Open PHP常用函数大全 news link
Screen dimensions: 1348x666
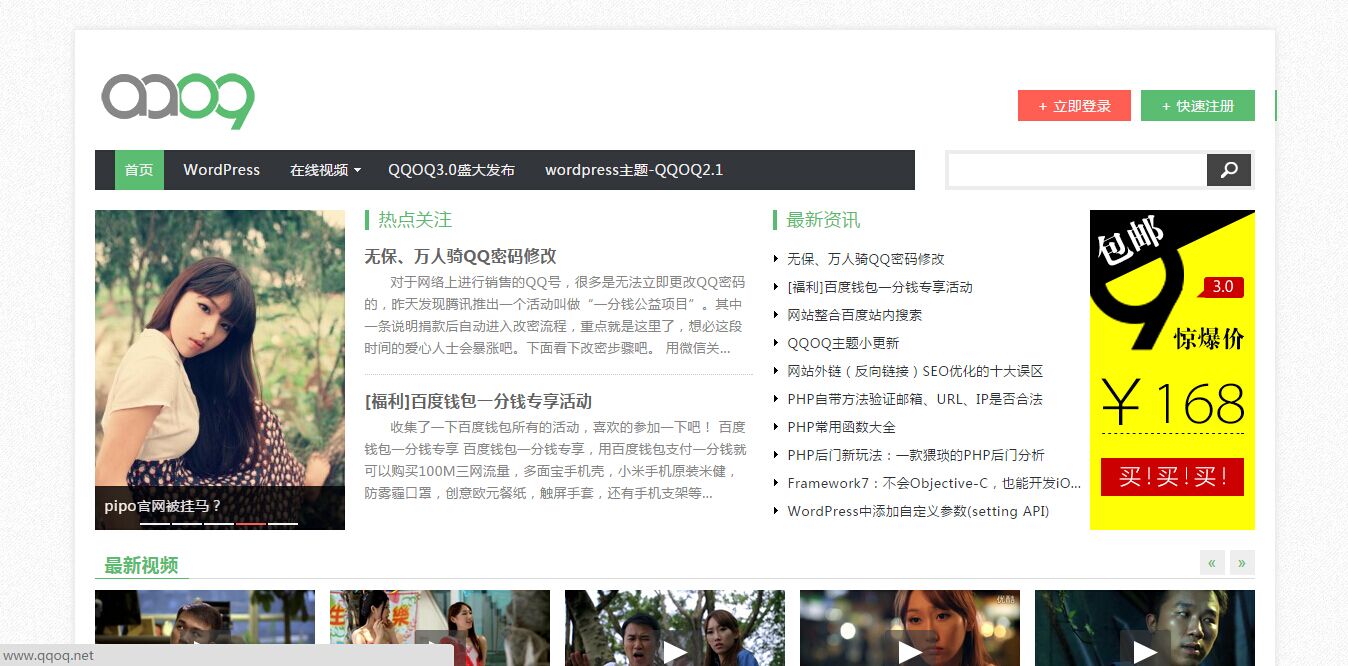[841, 427]
